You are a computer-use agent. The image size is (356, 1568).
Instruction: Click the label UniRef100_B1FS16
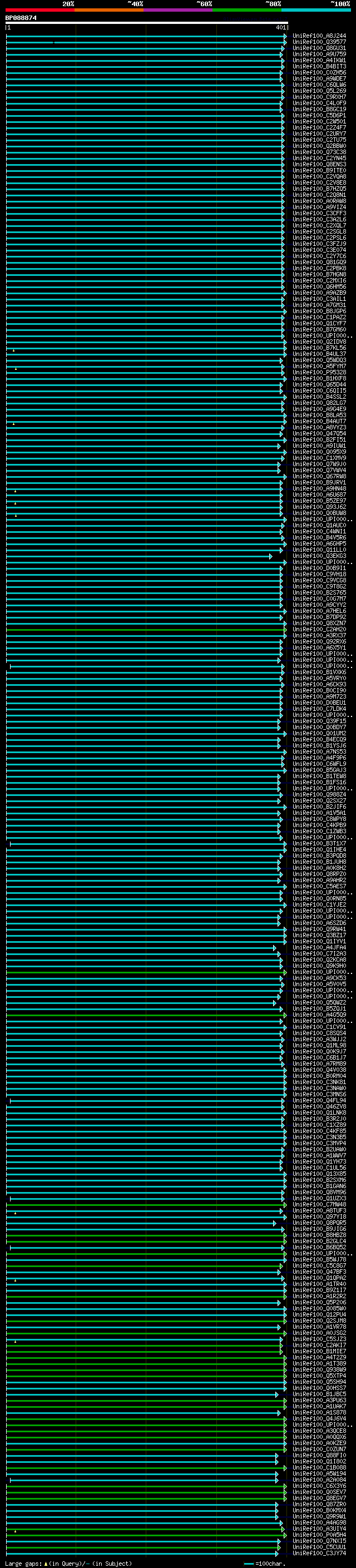(319, 782)
